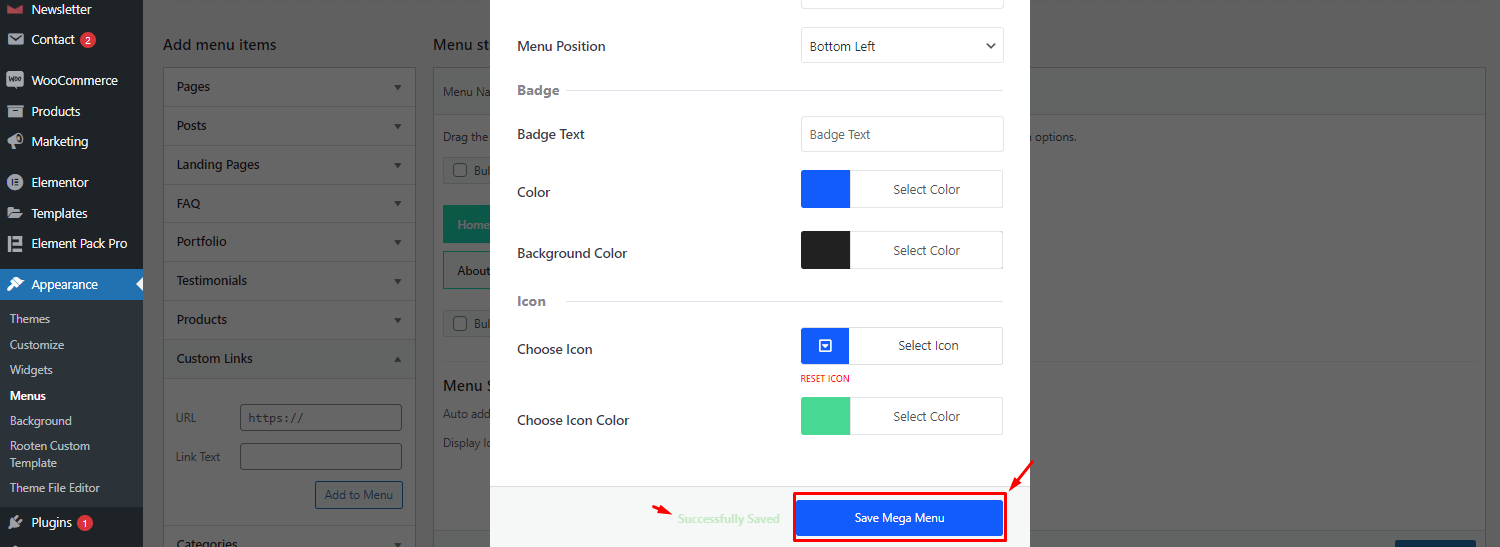Go to Theme File Editor
Screen dimensions: 1500x547
click(55, 488)
